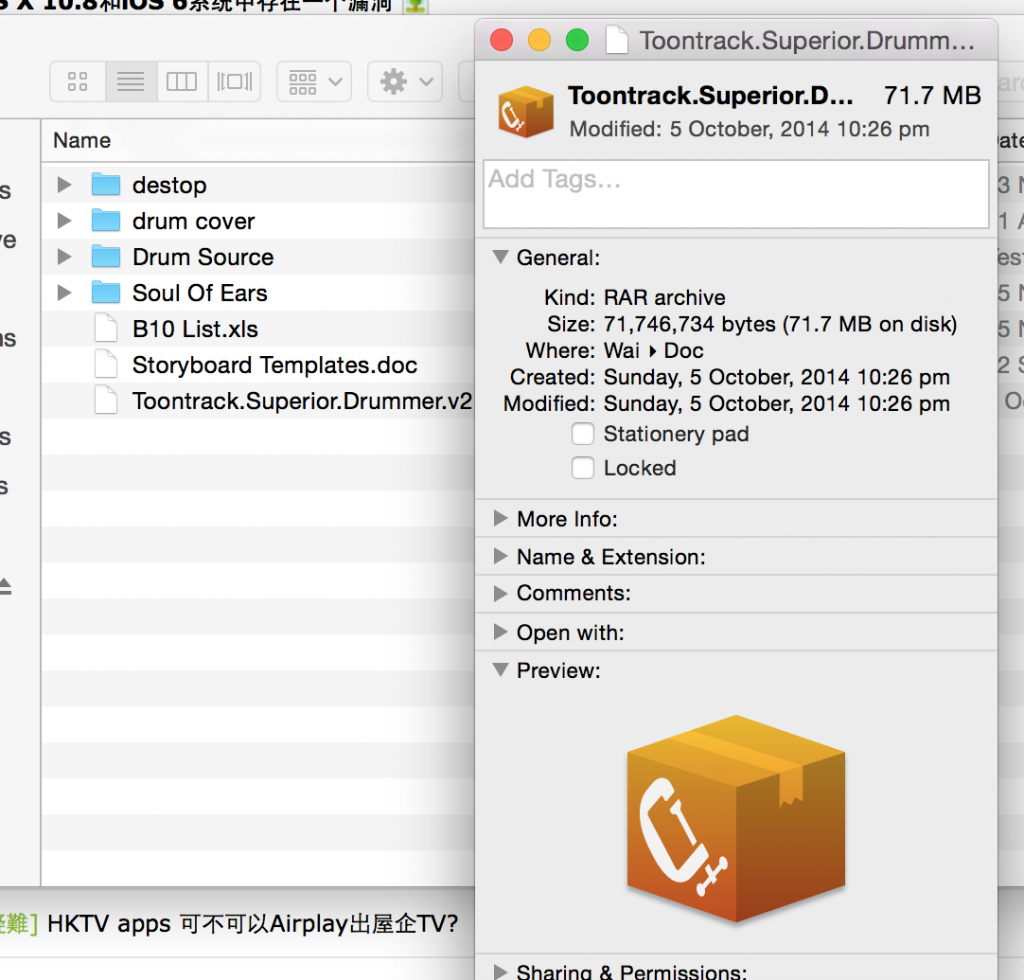Expand the Comments section
This screenshot has width=1024, height=980.
501,593
